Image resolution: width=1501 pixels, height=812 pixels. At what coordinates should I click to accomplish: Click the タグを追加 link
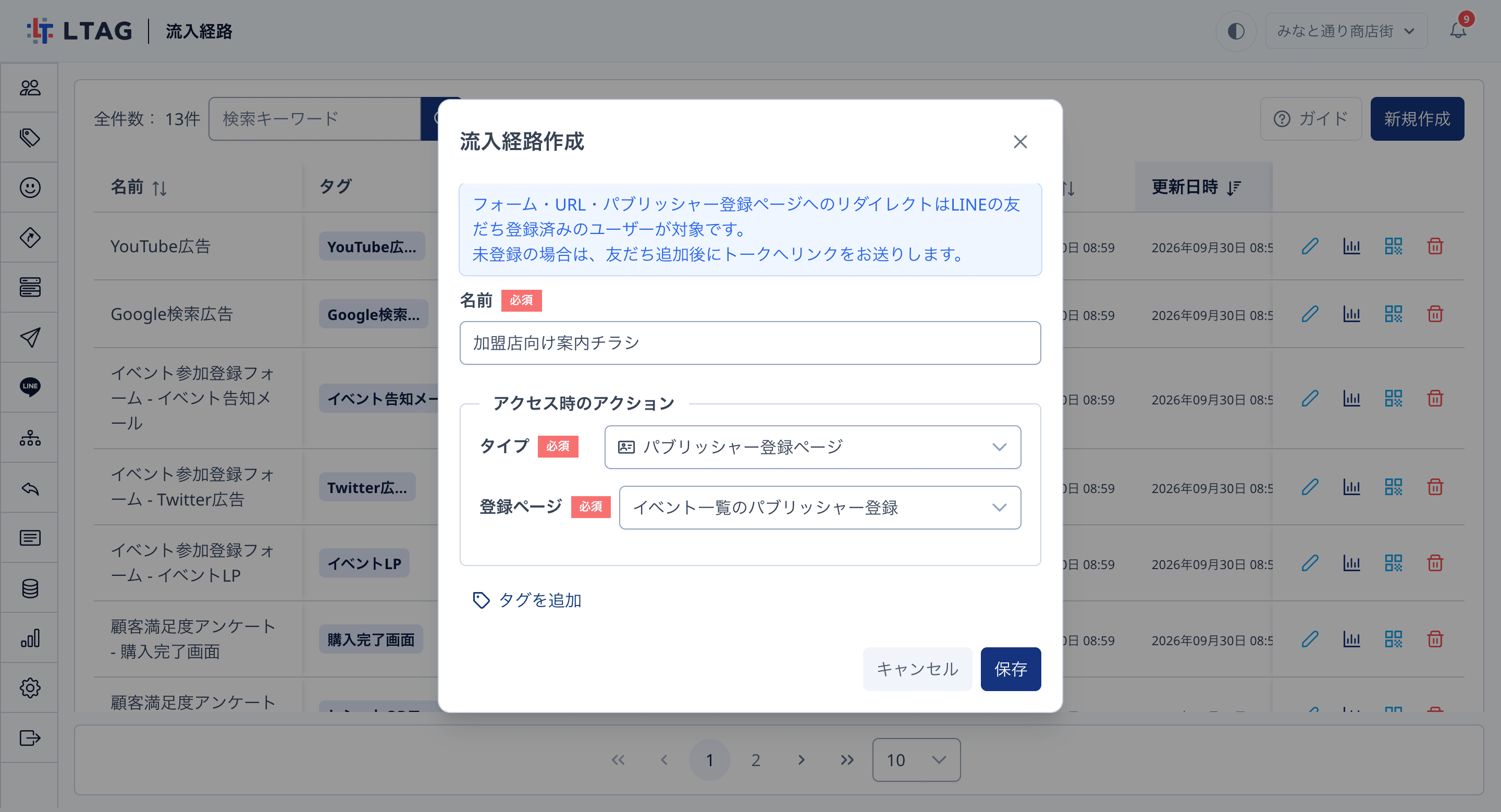[x=527, y=600]
